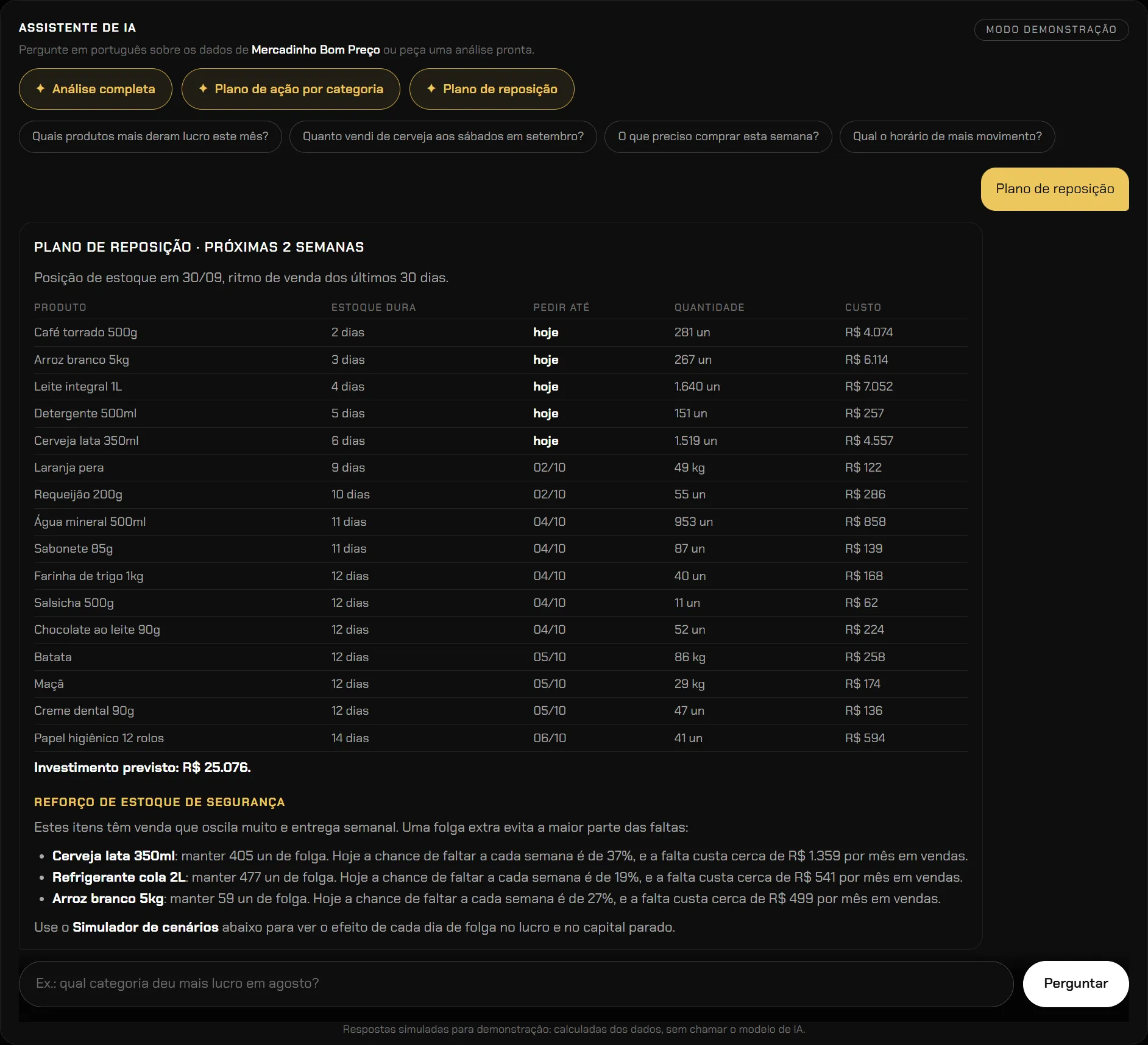Click the bold 'Simulador de cenários' text
Screen dimensions: 1148x1045
click(x=146, y=927)
